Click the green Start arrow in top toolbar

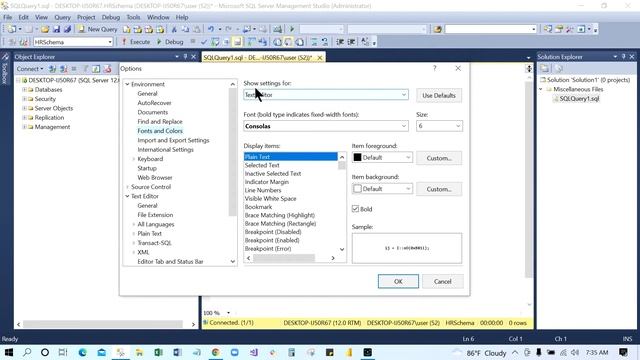pos(292,29)
